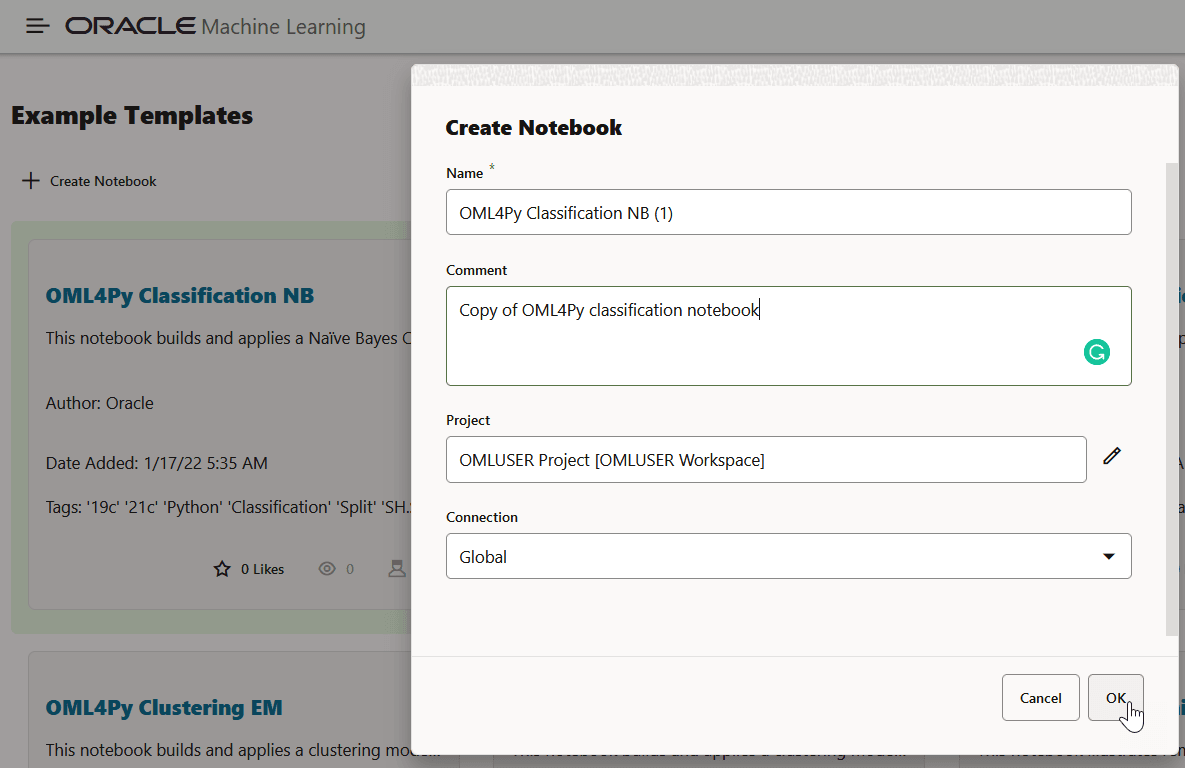Open the navigation hamburger menu
This screenshot has height=768, width=1185.
(37, 26)
